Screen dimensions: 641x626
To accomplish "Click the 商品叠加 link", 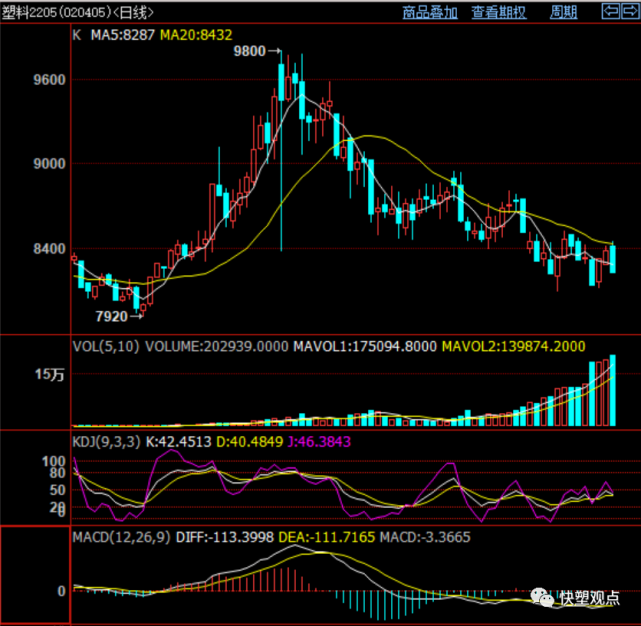I will (430, 12).
